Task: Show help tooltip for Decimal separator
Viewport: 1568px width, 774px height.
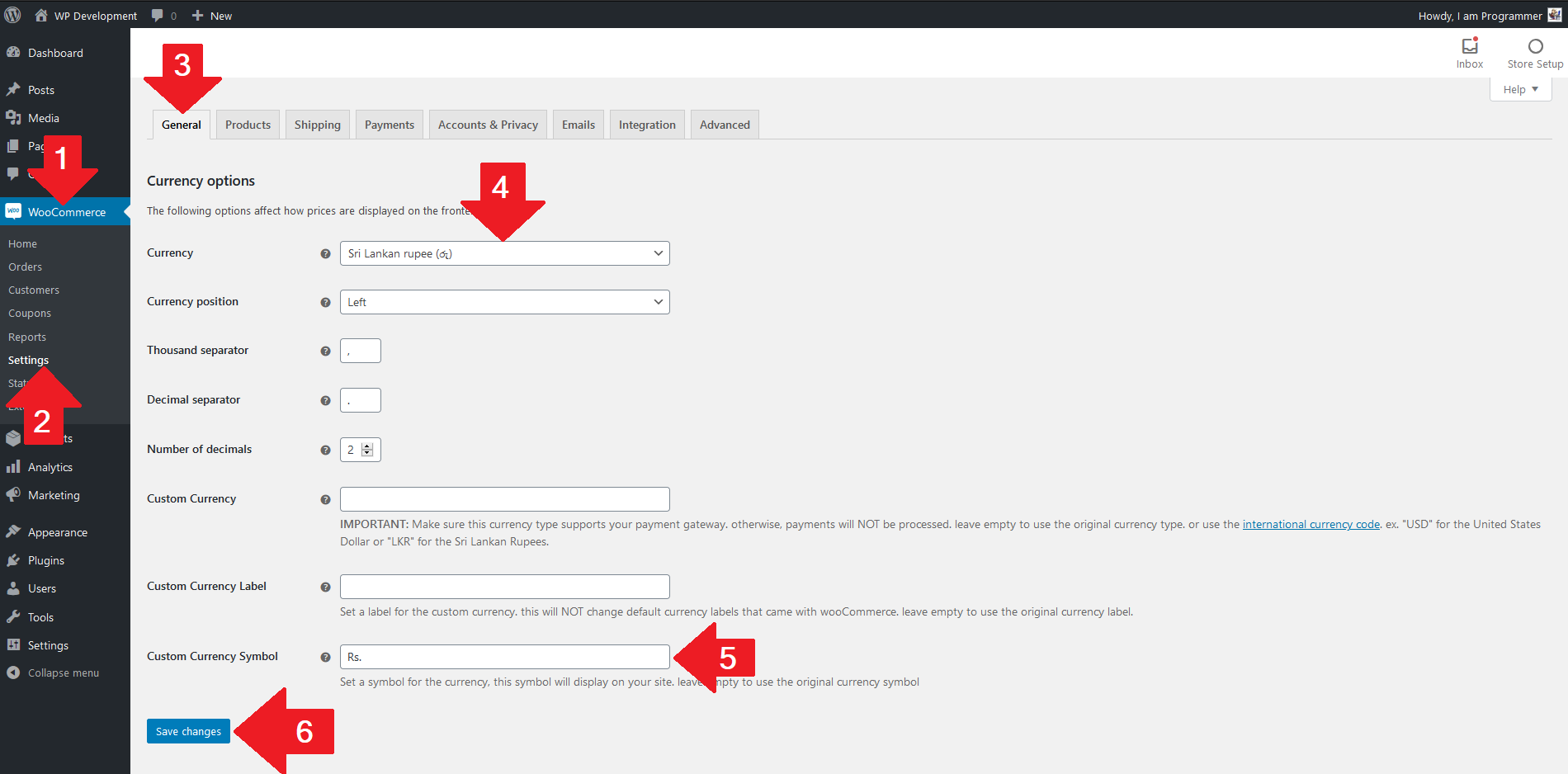Action: (x=325, y=400)
